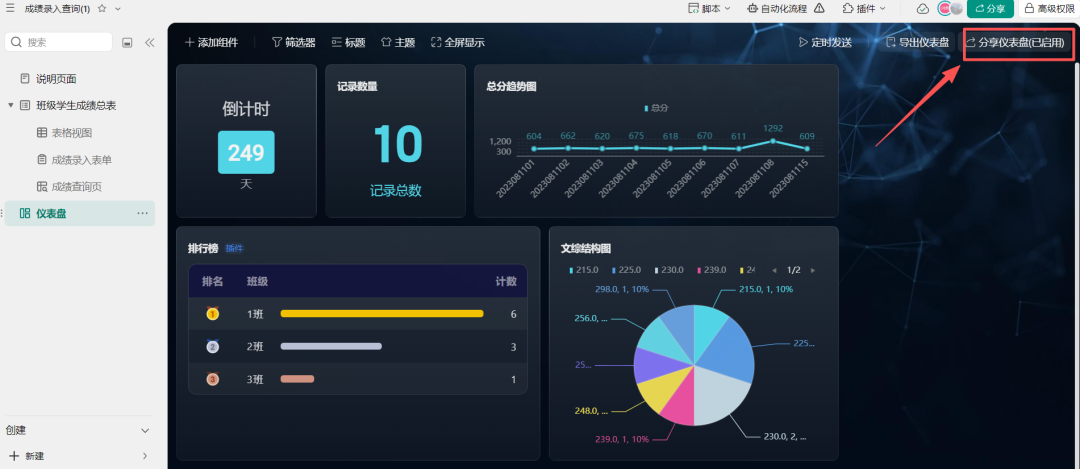Click the drag handle left of 仪表盘
Viewport: 1080px width, 469px height.
pyautogui.click(x=2, y=213)
